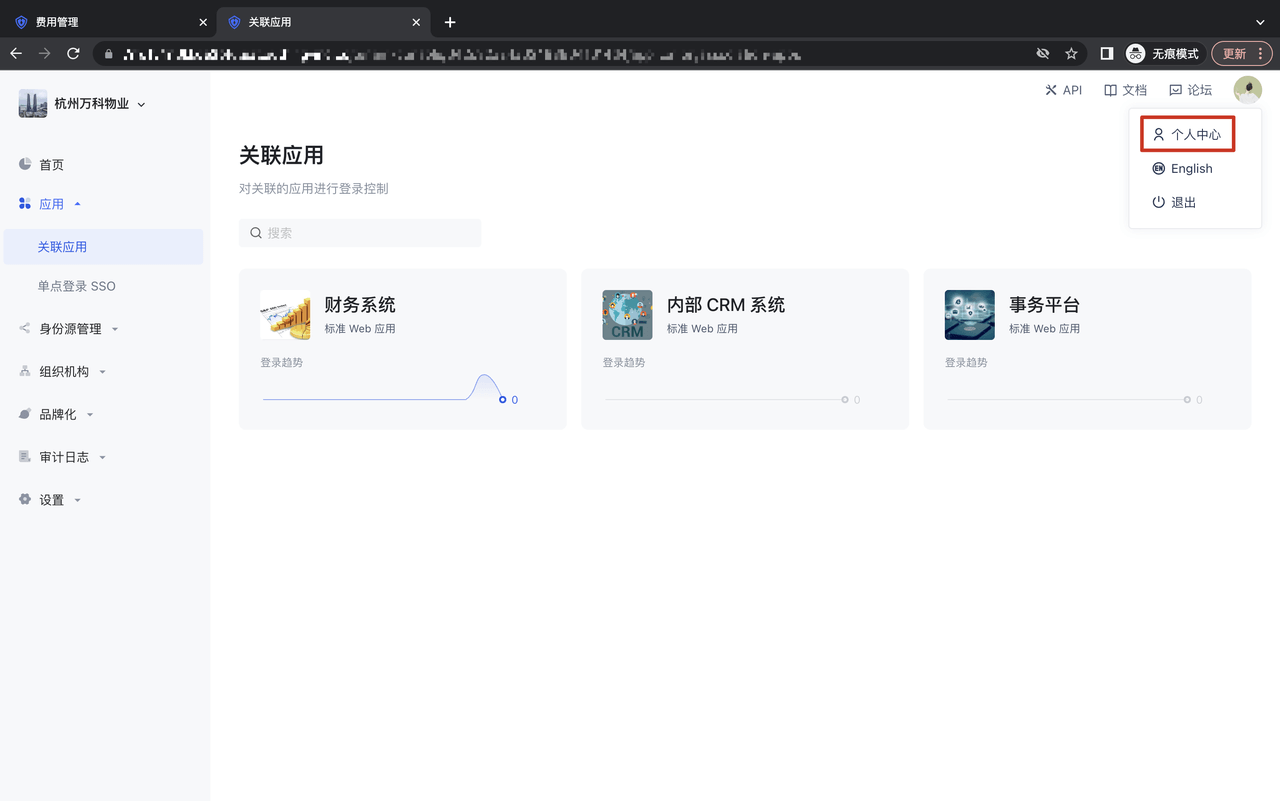
Task: Open 单点登录 SSO in sidebar
Action: pyautogui.click(x=77, y=286)
